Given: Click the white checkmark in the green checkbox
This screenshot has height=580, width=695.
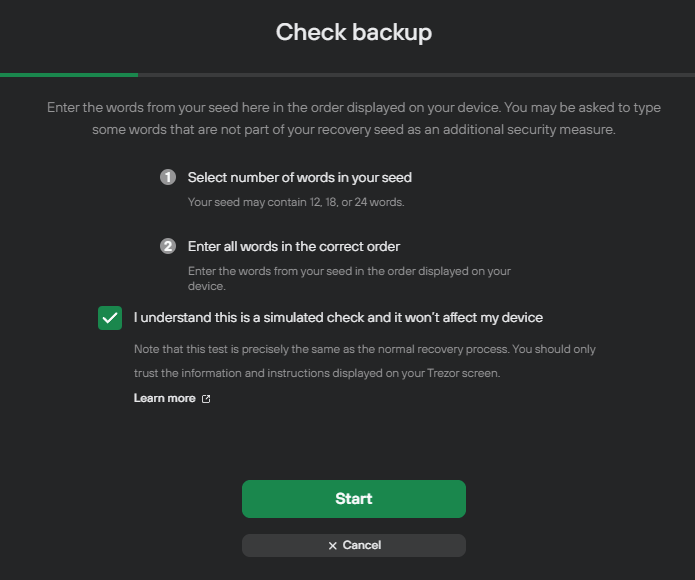Looking at the screenshot, I should (110, 318).
